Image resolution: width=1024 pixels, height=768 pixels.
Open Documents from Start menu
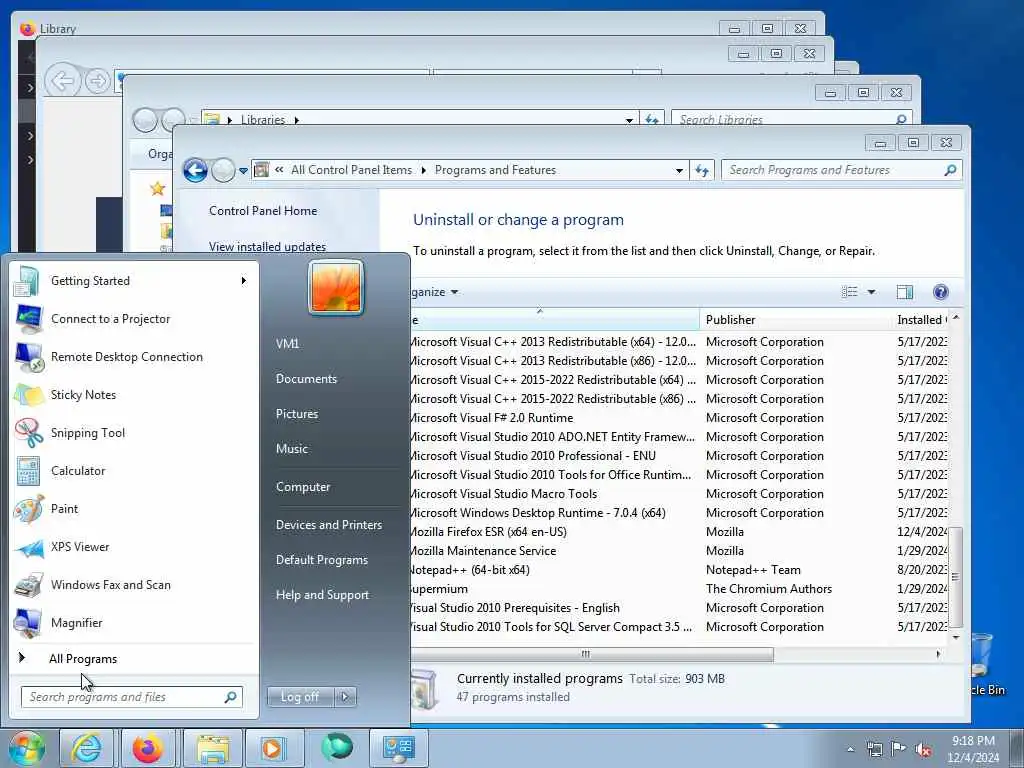[306, 379]
